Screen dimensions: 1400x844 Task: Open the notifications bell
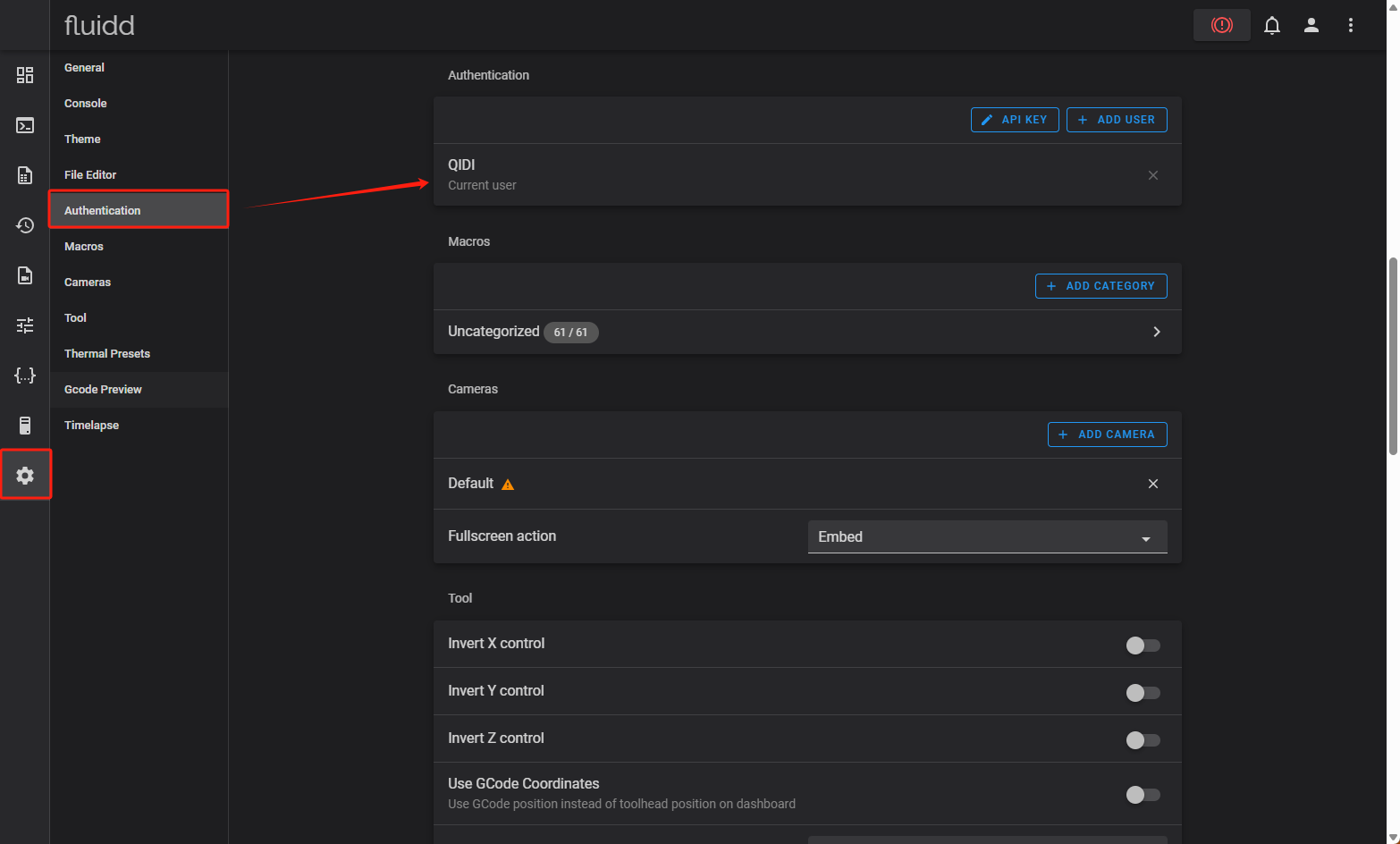click(1271, 25)
